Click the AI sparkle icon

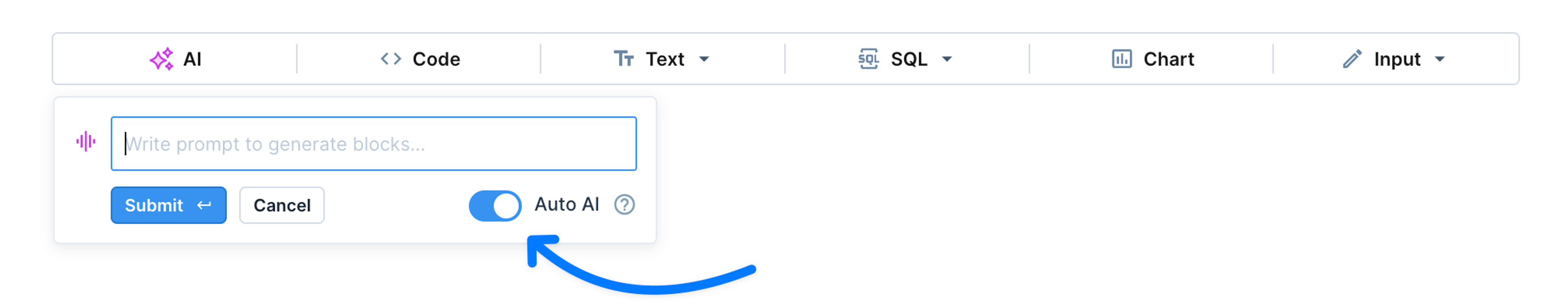click(161, 59)
